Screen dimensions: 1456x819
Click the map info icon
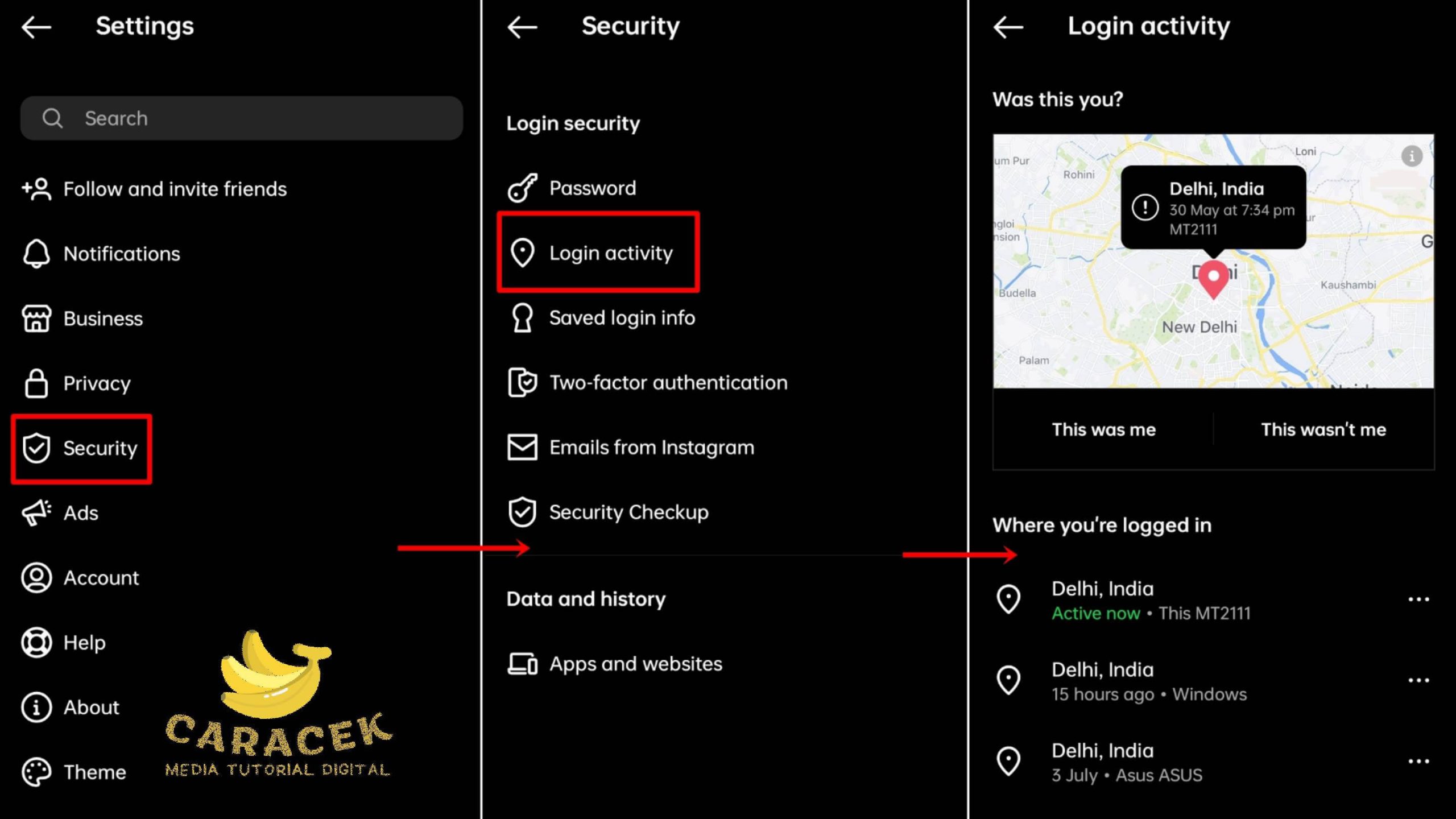pyautogui.click(x=1412, y=155)
